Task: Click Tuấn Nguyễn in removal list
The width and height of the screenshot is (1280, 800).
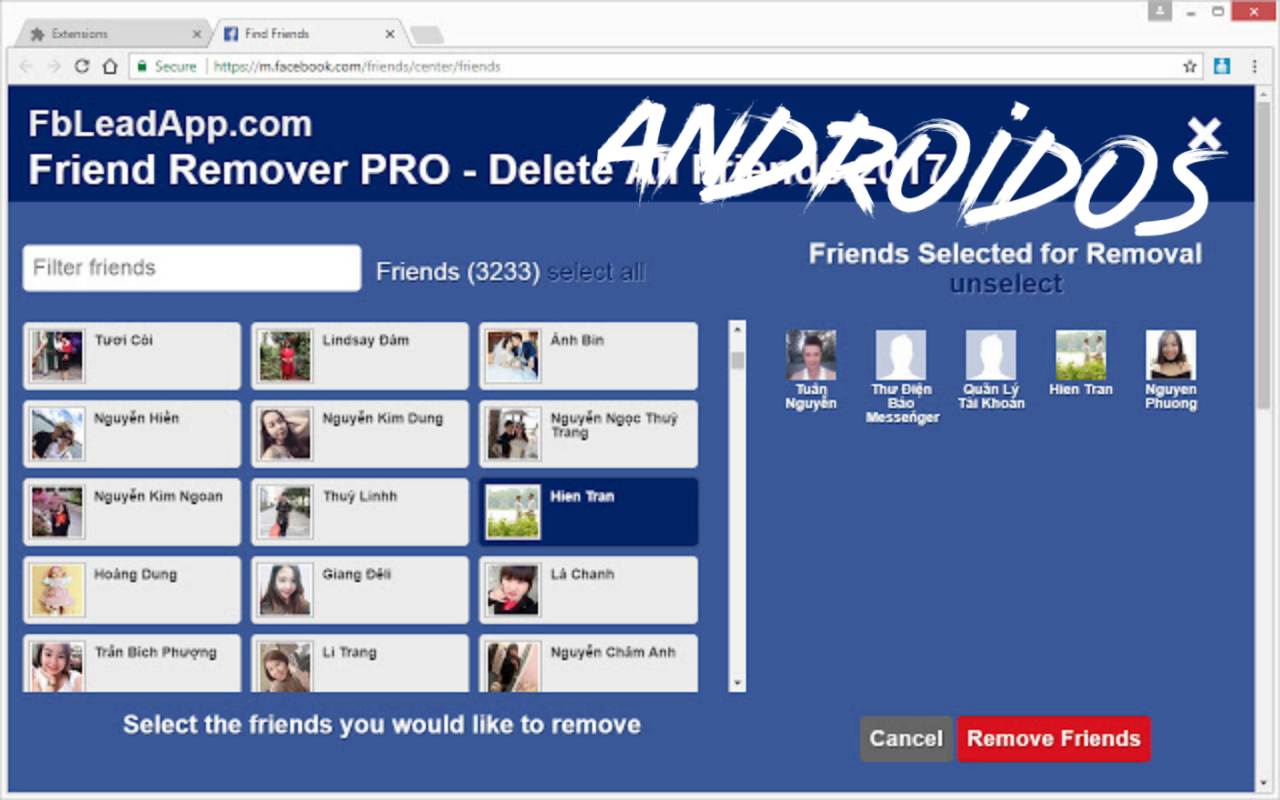Action: [x=811, y=370]
